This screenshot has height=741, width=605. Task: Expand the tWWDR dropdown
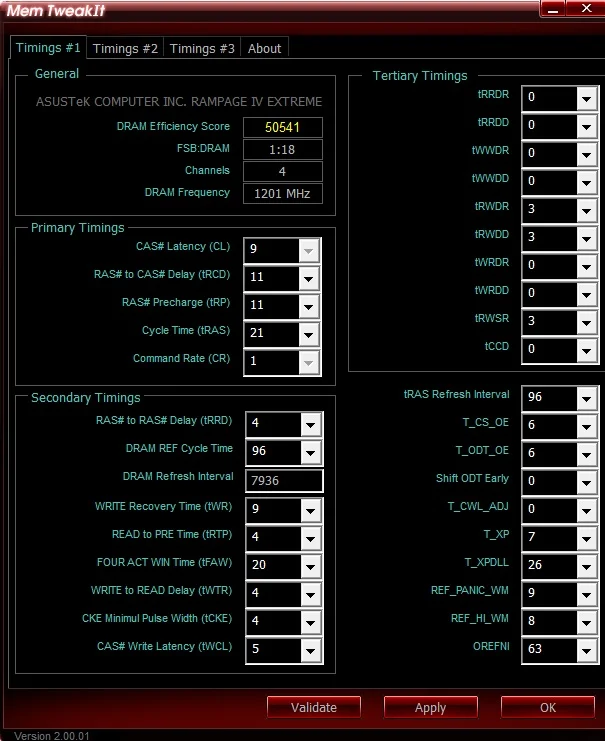[586, 155]
